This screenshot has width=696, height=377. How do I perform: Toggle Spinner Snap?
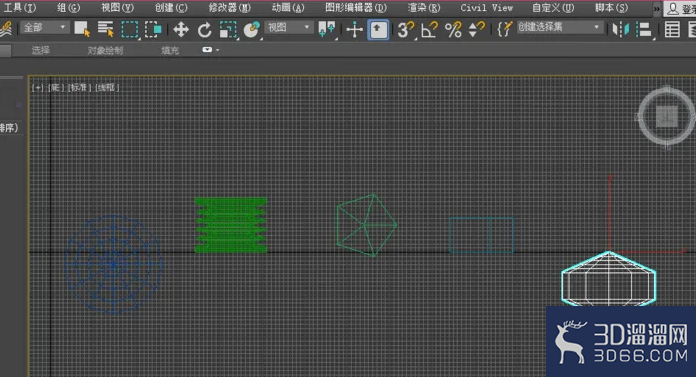click(476, 30)
